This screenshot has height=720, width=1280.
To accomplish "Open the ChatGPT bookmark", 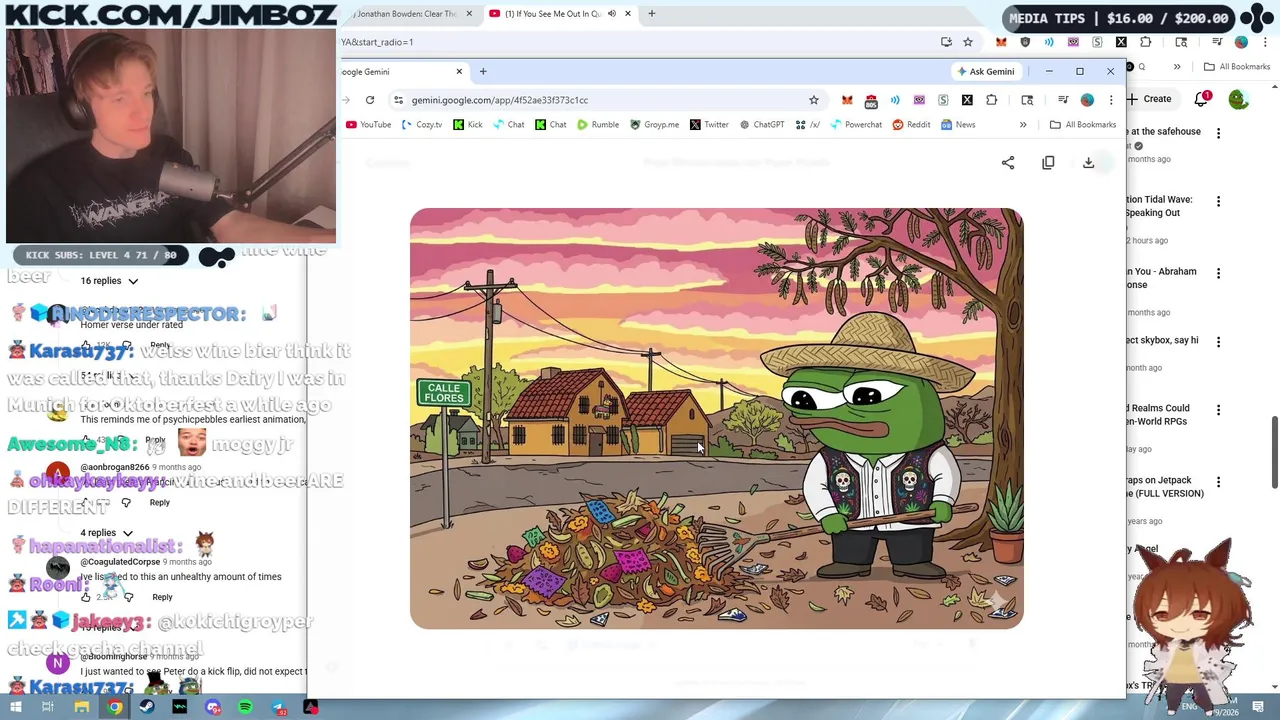I will pos(762,125).
